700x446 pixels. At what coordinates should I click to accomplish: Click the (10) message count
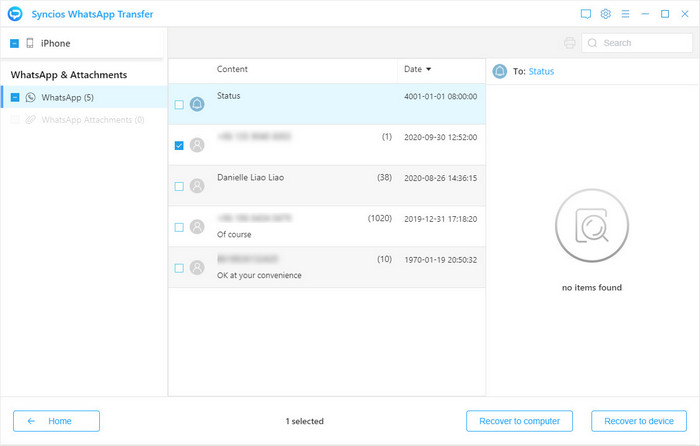384,259
